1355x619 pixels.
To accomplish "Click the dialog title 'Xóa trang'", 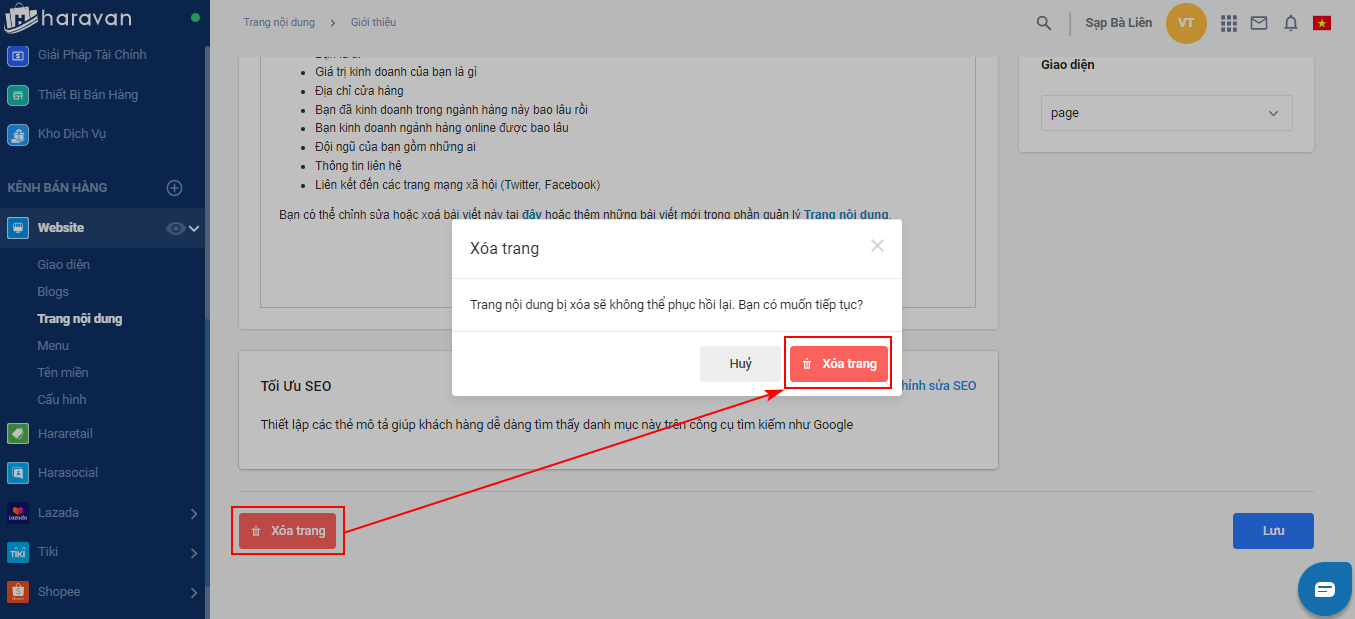I will click(x=504, y=248).
